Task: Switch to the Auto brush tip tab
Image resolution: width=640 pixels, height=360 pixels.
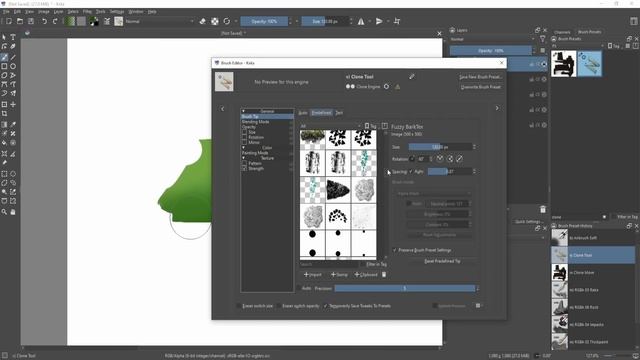Action: 303,113
